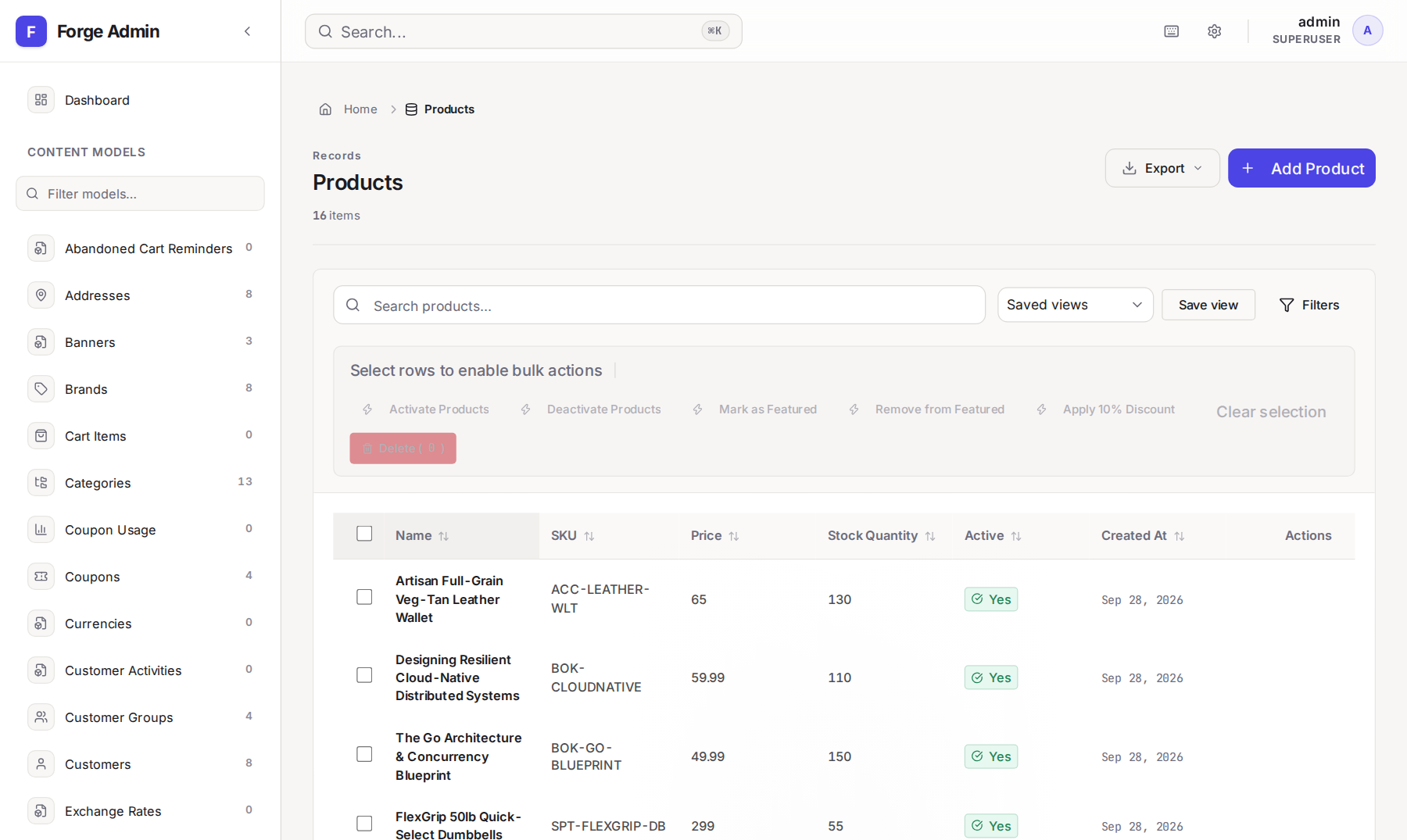This screenshot has width=1407, height=840.
Task: Click the Exchange Rates icon
Action: 41,811
